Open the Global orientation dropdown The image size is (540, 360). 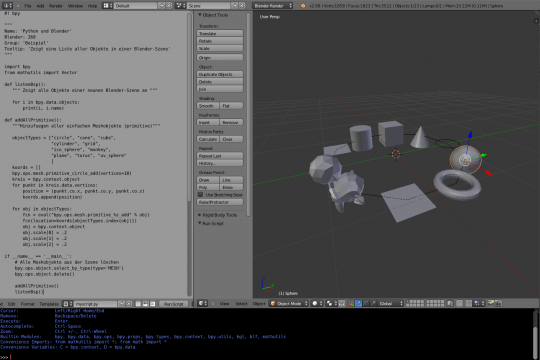tap(391, 303)
